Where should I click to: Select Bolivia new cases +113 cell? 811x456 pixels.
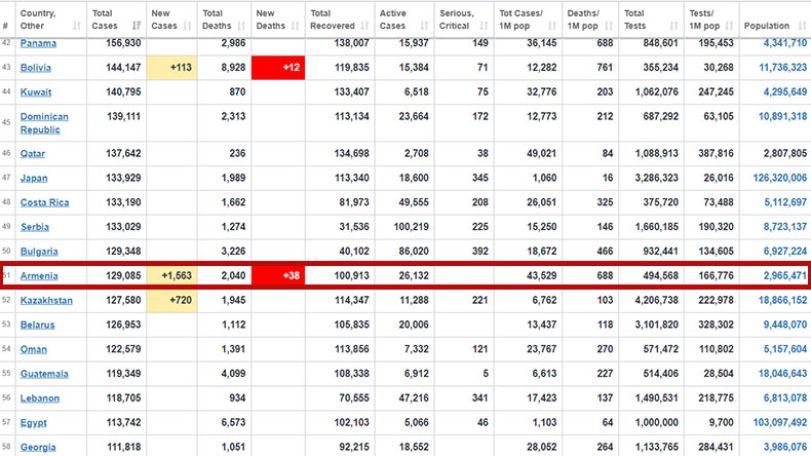coord(172,68)
